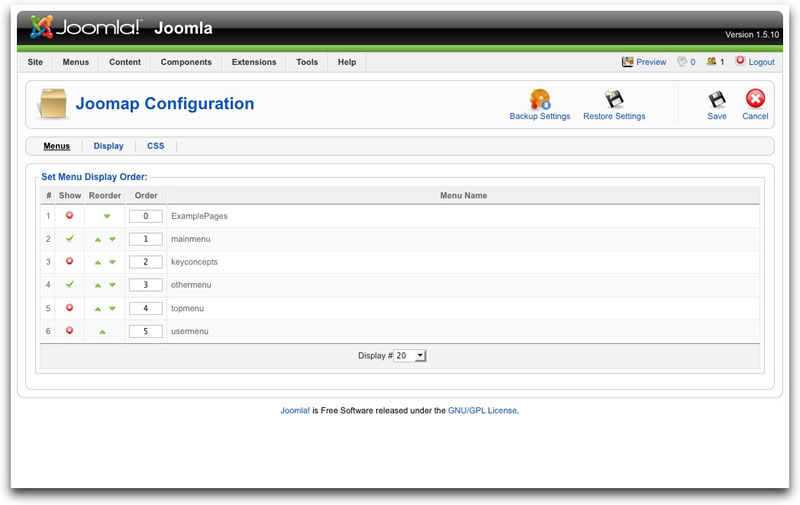Click the Backup Settings icon
The width and height of the screenshot is (800, 505).
coord(539,99)
